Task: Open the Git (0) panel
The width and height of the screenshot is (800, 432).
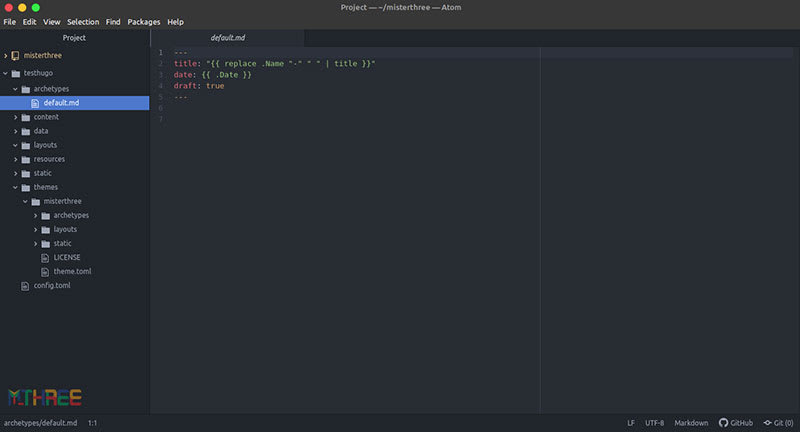Action: [x=778, y=423]
